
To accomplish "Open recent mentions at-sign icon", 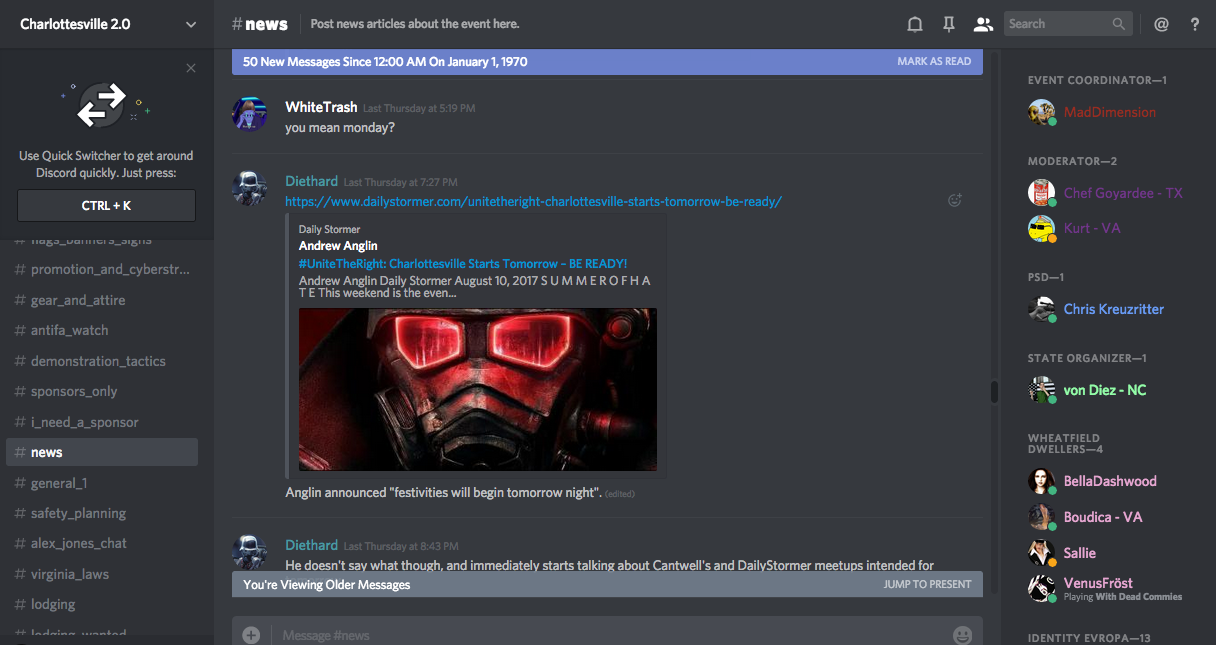I will [x=1161, y=24].
